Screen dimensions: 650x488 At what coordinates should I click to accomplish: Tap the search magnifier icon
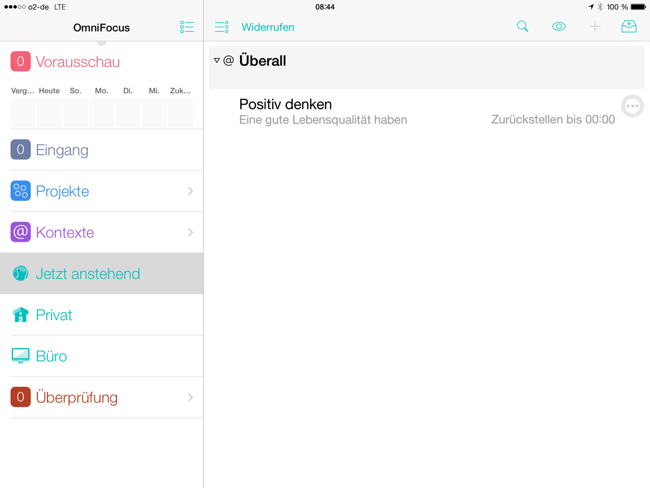[522, 27]
